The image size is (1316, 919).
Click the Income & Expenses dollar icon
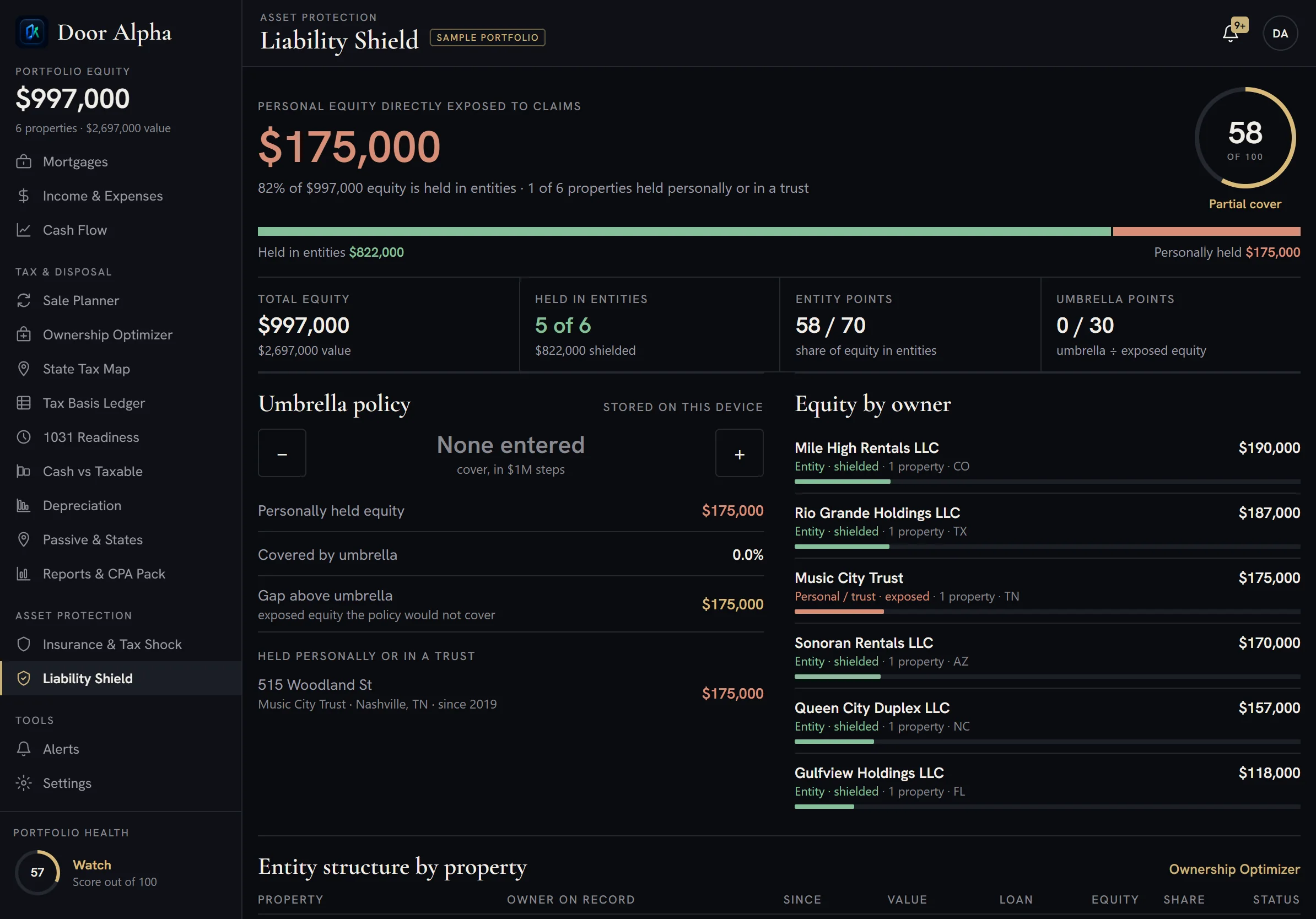[x=24, y=196]
